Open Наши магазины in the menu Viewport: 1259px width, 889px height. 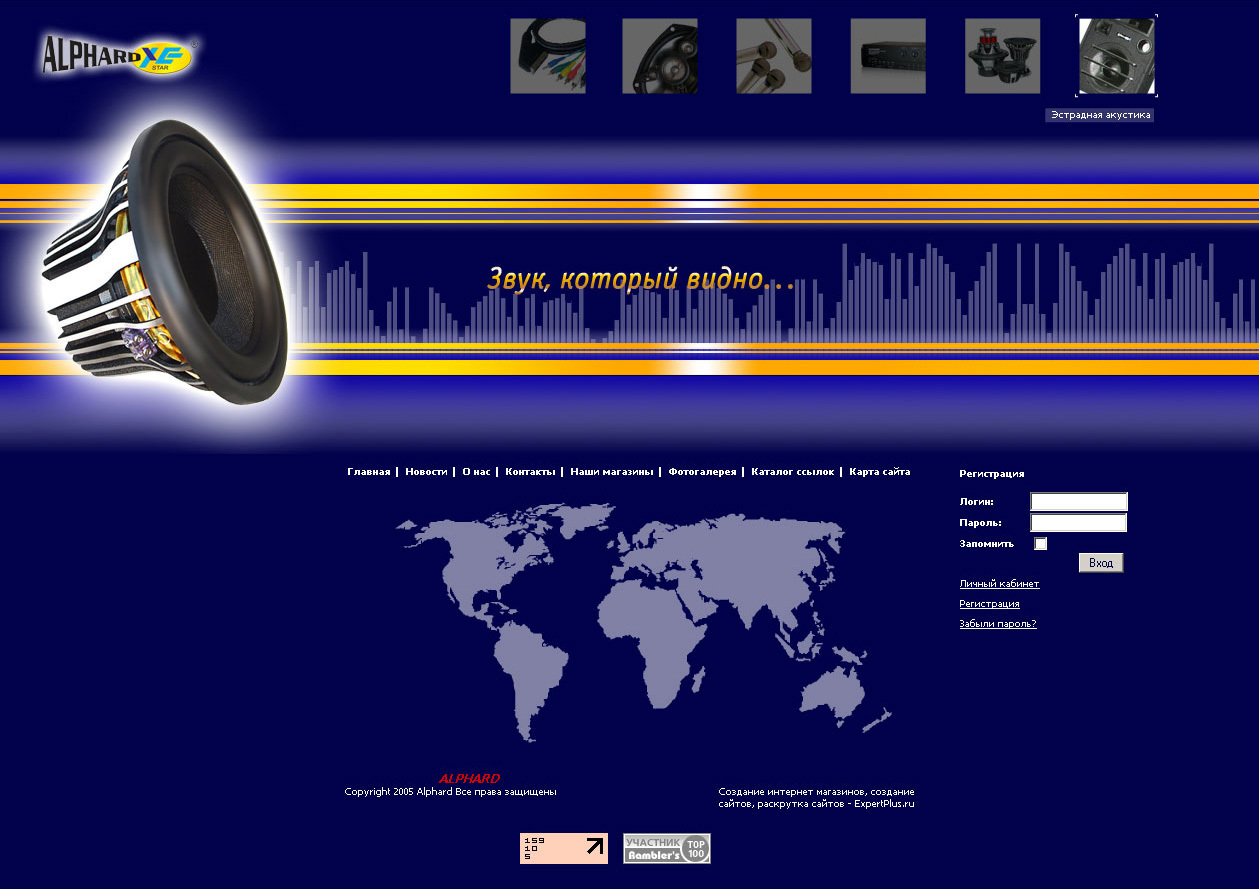612,472
